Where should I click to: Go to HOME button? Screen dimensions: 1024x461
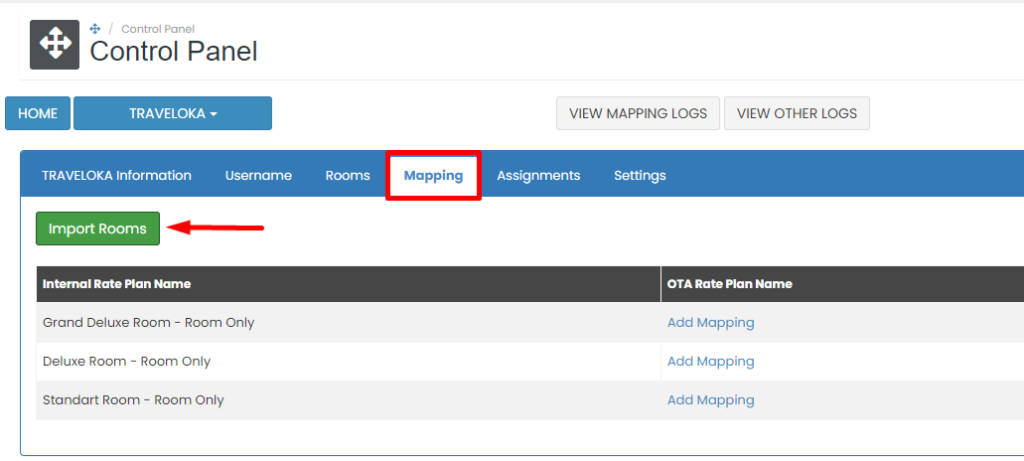[x=38, y=114]
